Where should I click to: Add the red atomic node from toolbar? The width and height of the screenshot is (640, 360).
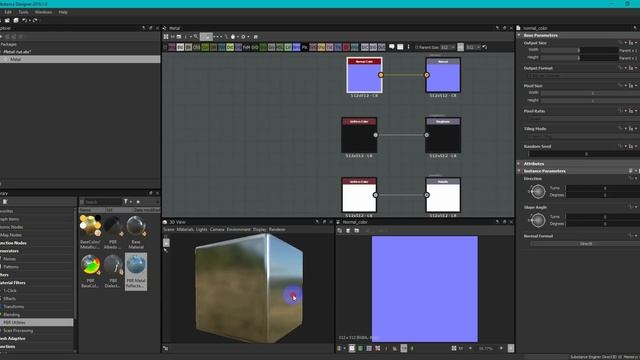click(346, 47)
